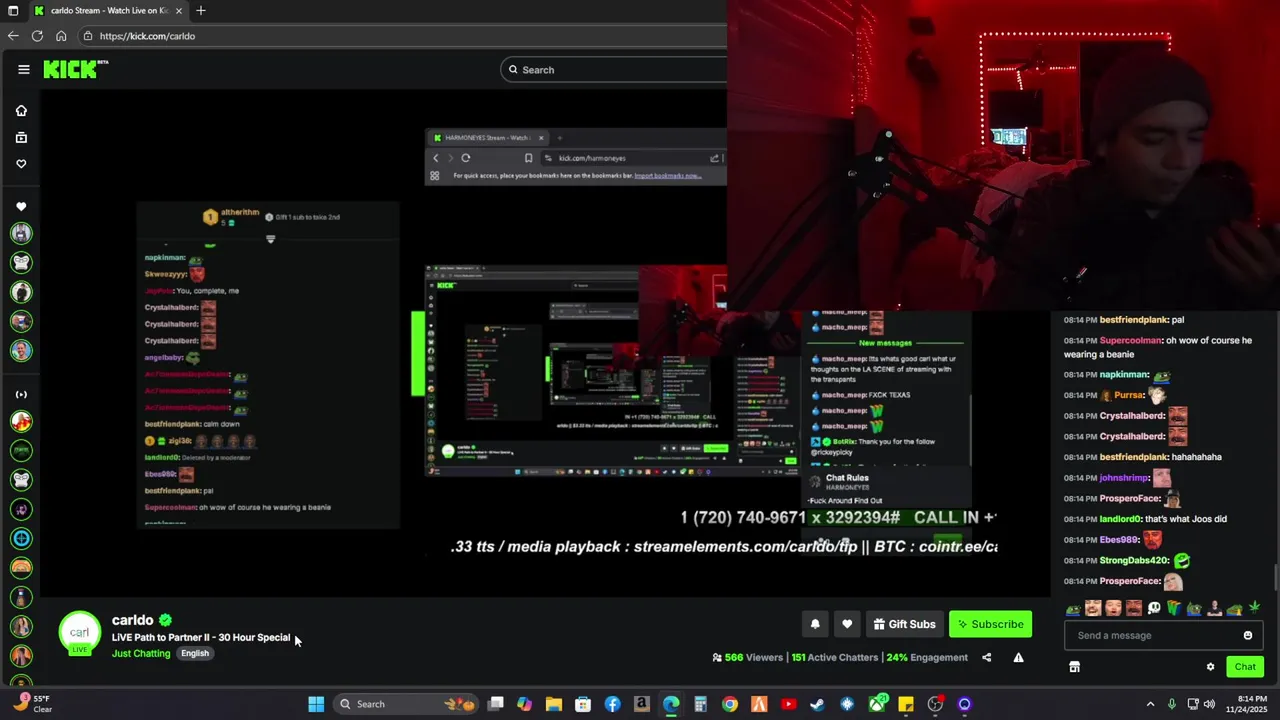Open first followed channel avatar in sidebar
Viewport: 1280px width, 720px height.
[x=21, y=233]
